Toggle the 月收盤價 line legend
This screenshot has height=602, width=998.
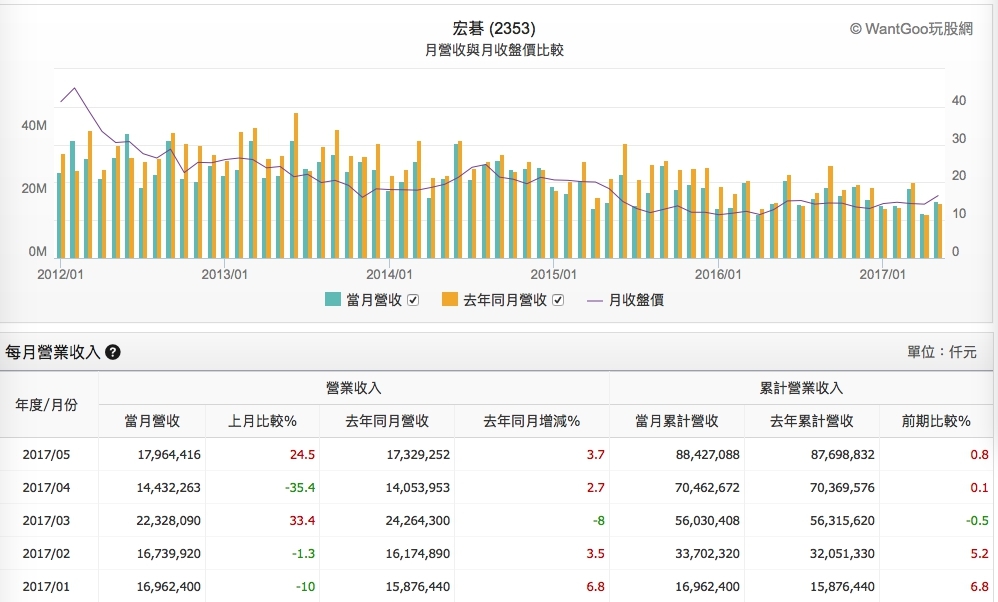(625, 300)
